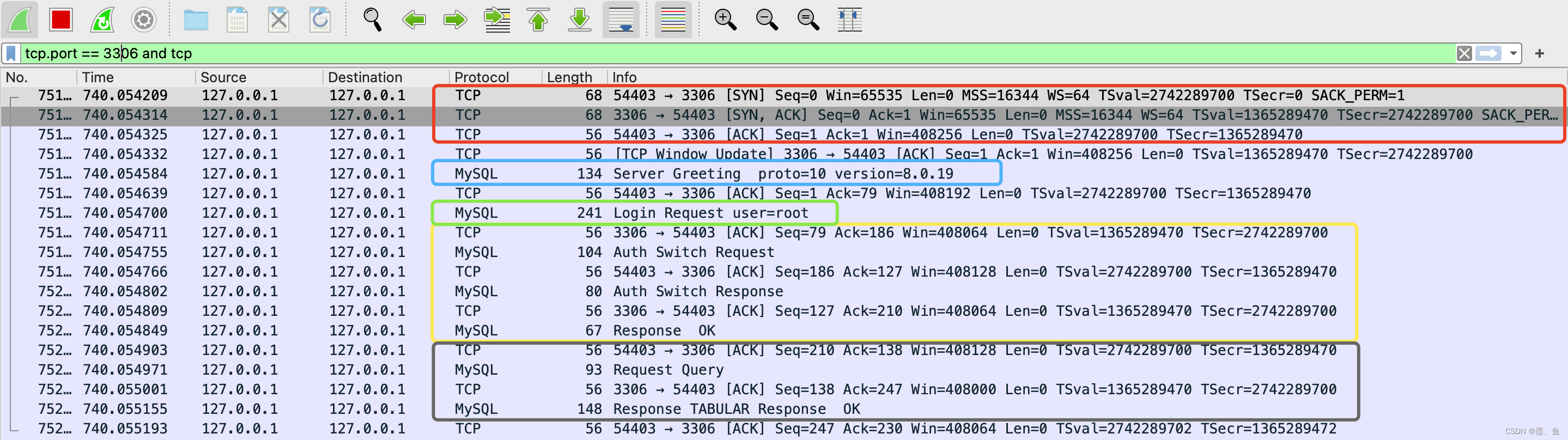Select the Response TABULAR Response OK packet

click(784, 409)
